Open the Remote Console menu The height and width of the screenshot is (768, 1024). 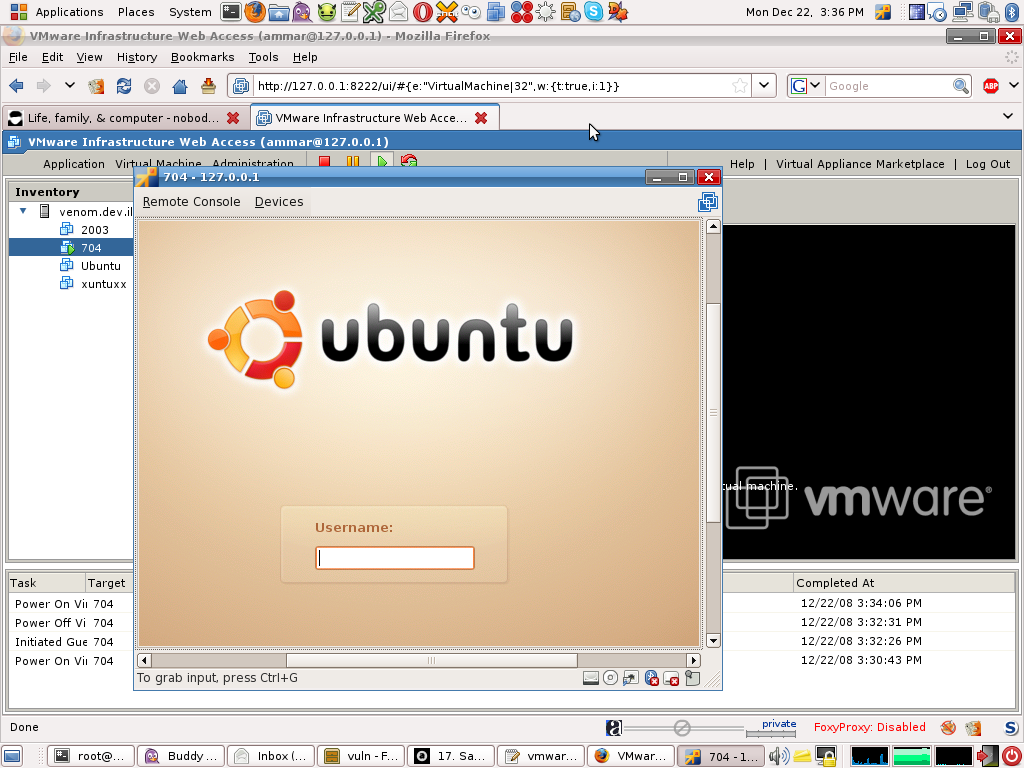coord(191,202)
